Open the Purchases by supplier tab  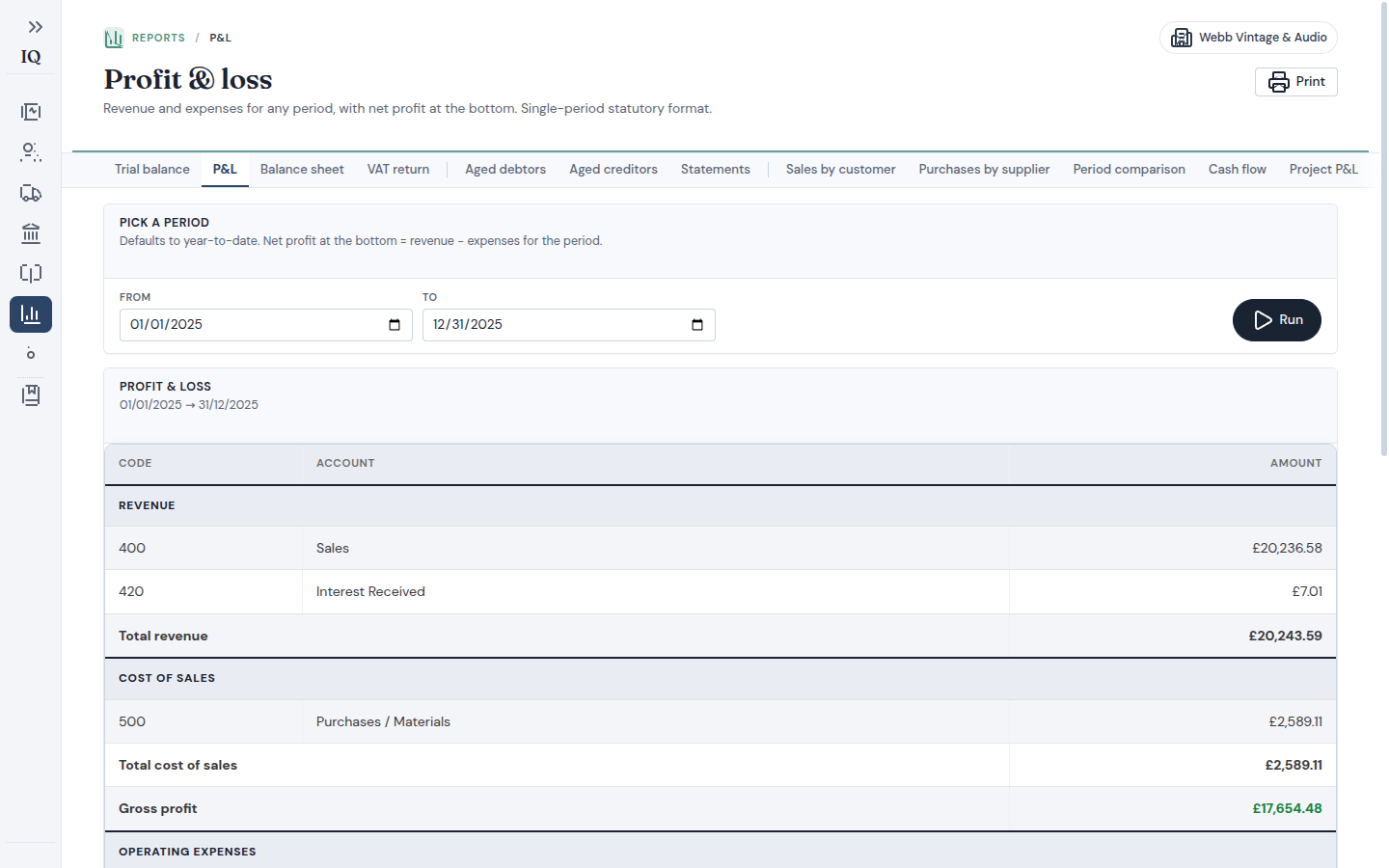tap(985, 170)
